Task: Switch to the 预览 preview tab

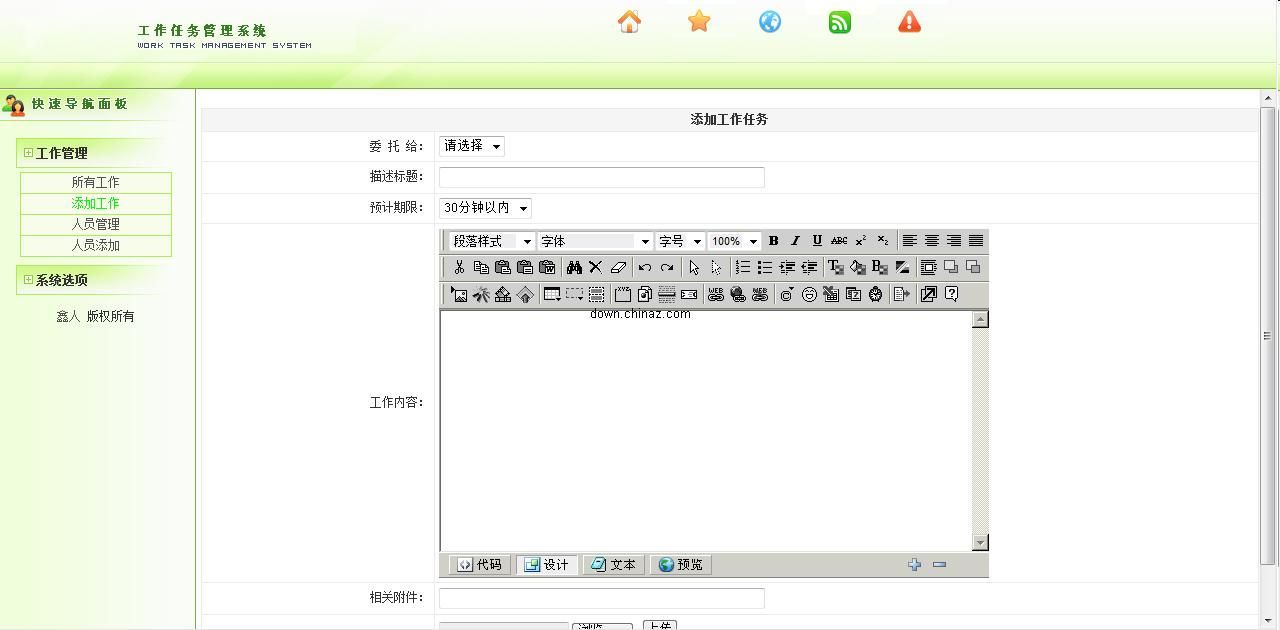Action: pos(681,564)
